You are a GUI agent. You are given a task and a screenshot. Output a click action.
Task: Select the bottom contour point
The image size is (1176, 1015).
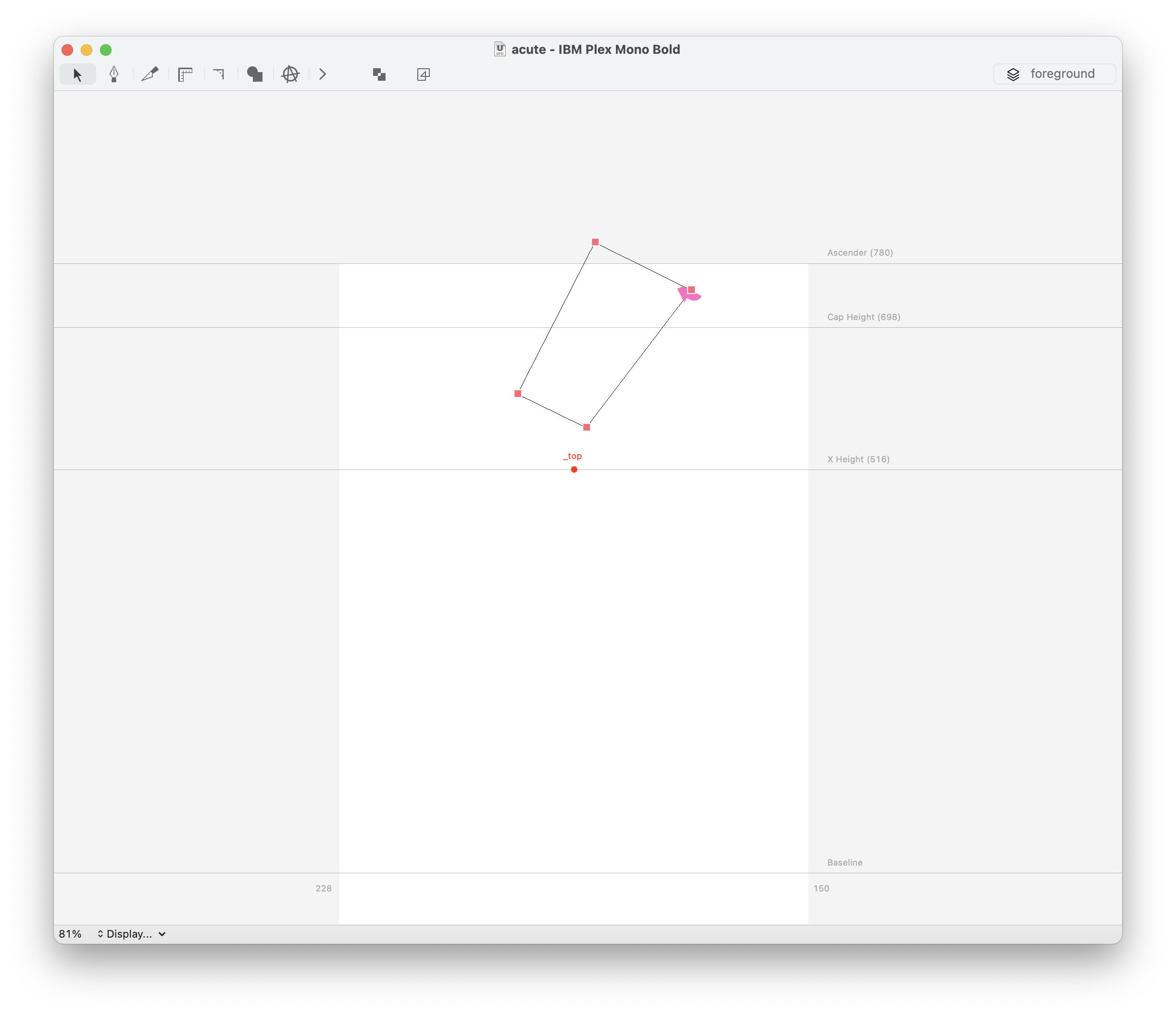[x=586, y=427]
